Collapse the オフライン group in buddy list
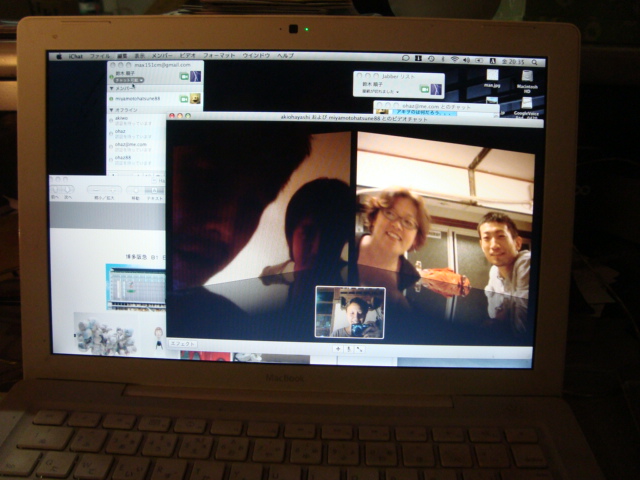The height and width of the screenshot is (480, 640). click(112, 110)
